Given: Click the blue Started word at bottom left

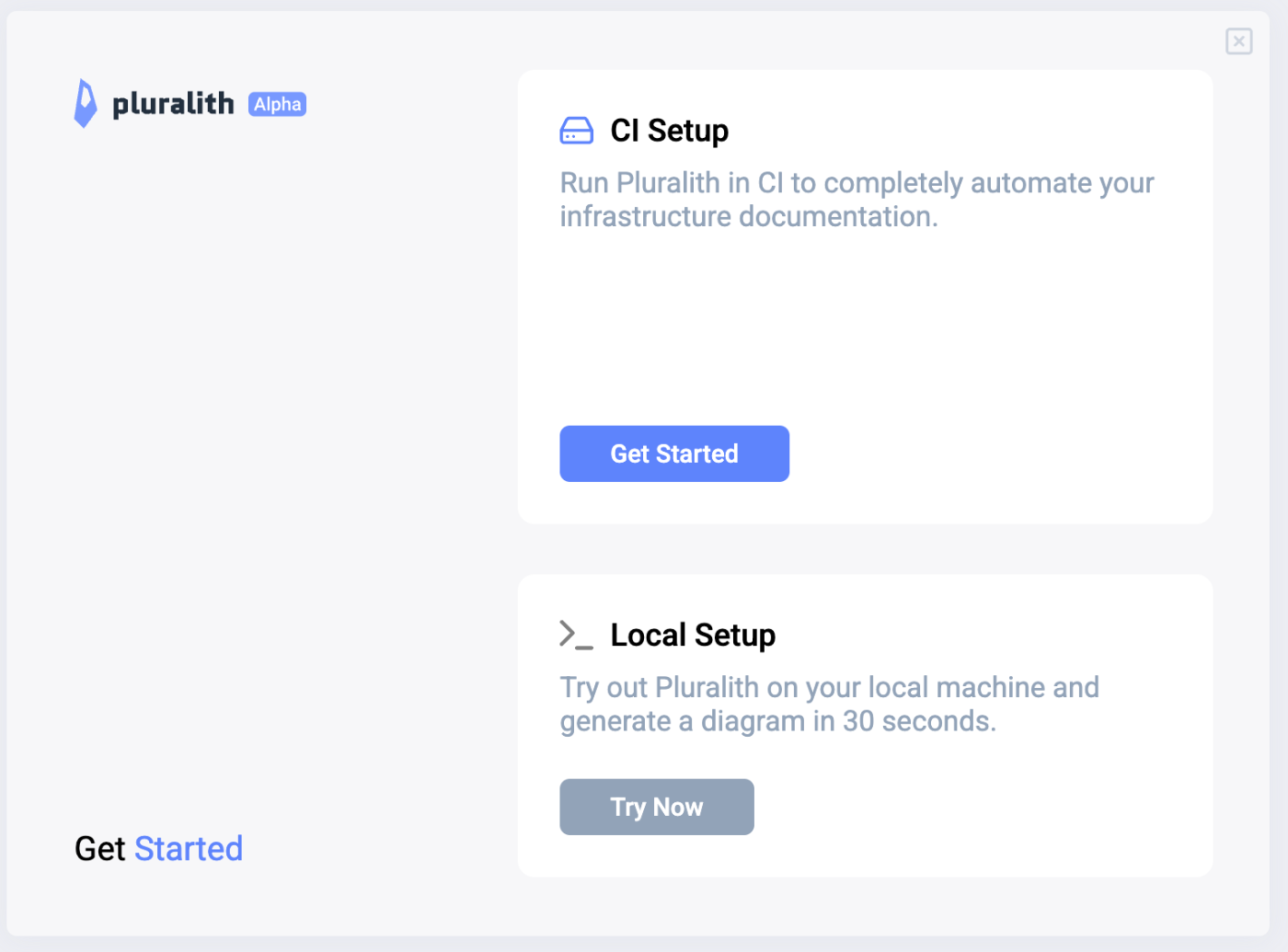Looking at the screenshot, I should click(x=189, y=848).
